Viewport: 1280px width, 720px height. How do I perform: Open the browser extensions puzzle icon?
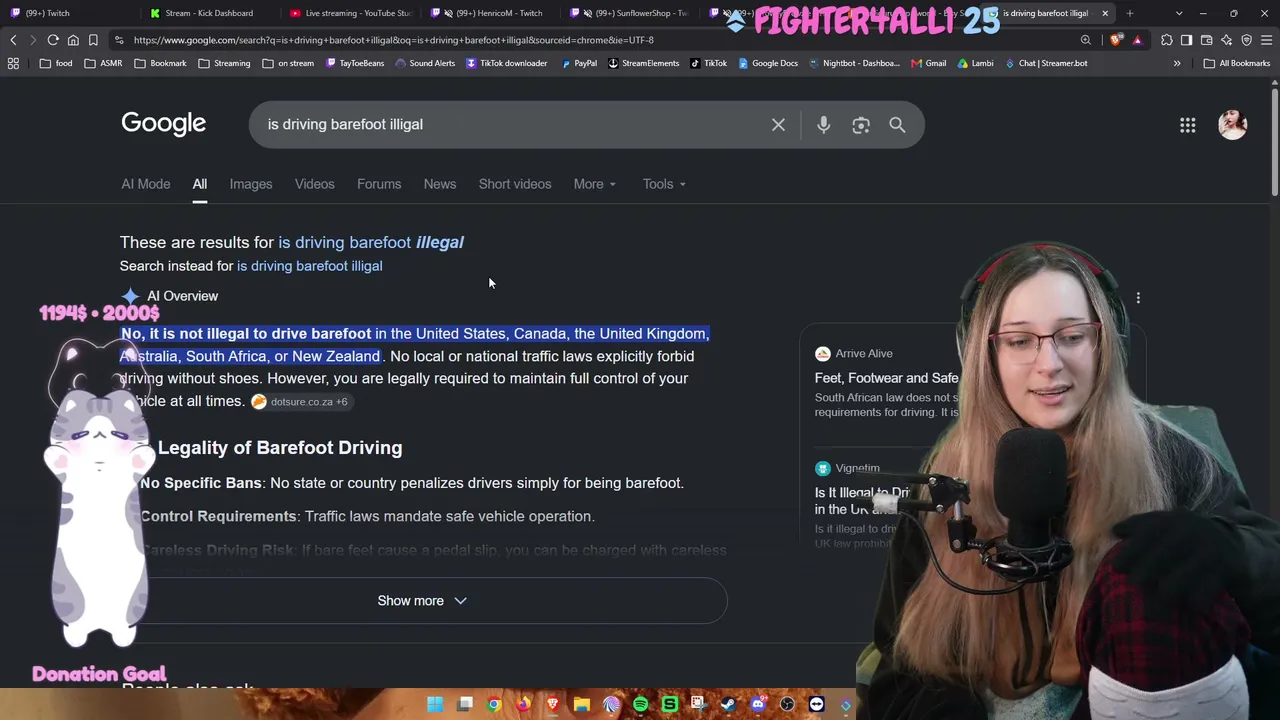pos(1167,40)
